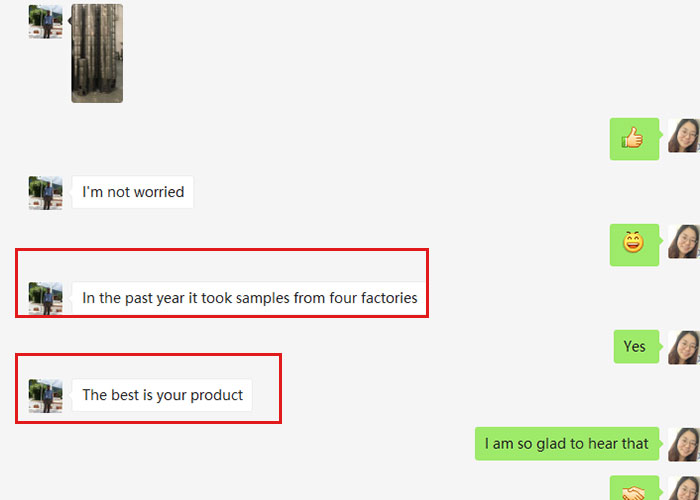The height and width of the screenshot is (500, 700).
Task: Select the "I'm not worried" message
Action: pos(133,192)
